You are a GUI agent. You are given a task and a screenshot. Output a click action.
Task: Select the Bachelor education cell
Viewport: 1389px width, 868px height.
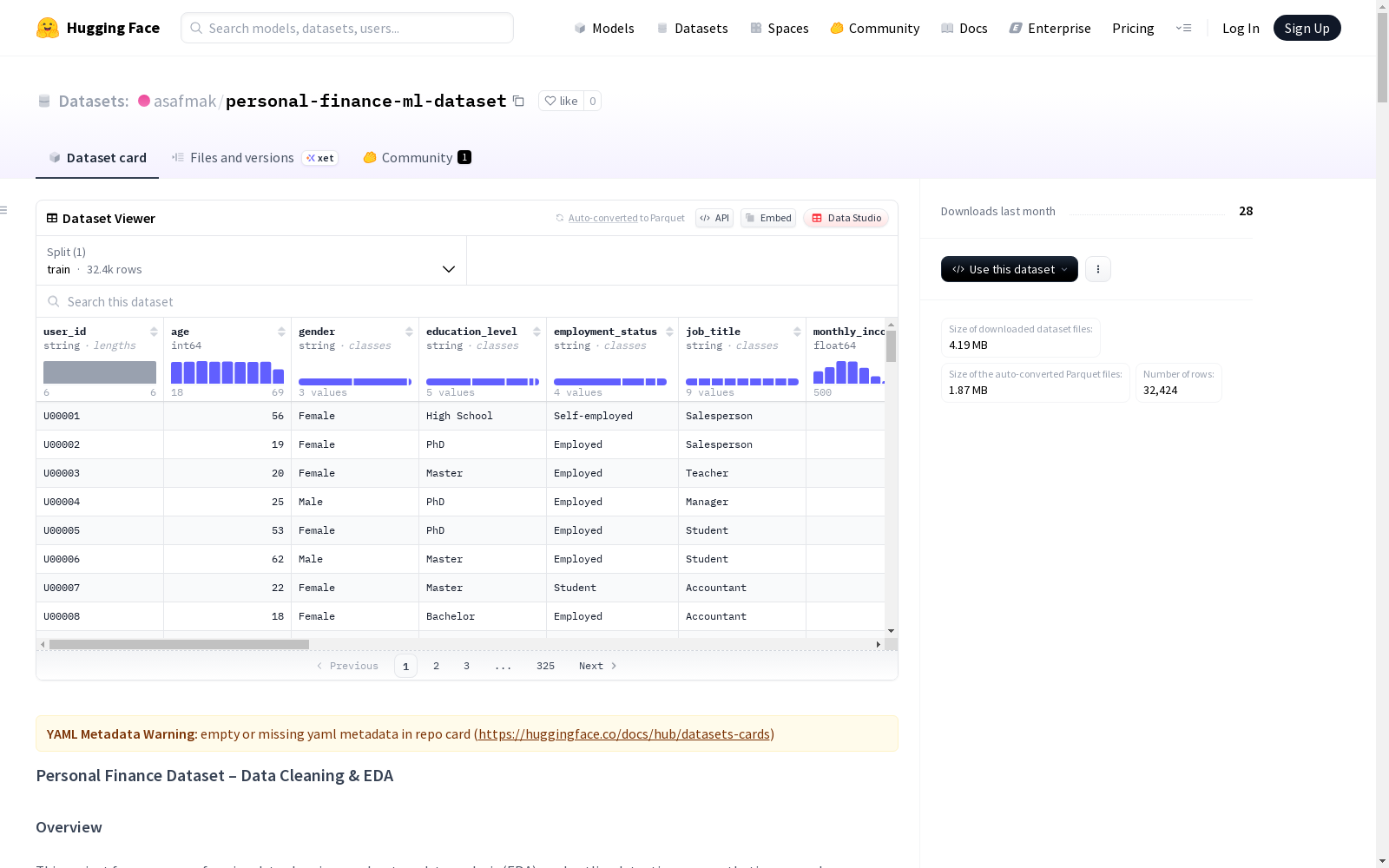(483, 616)
